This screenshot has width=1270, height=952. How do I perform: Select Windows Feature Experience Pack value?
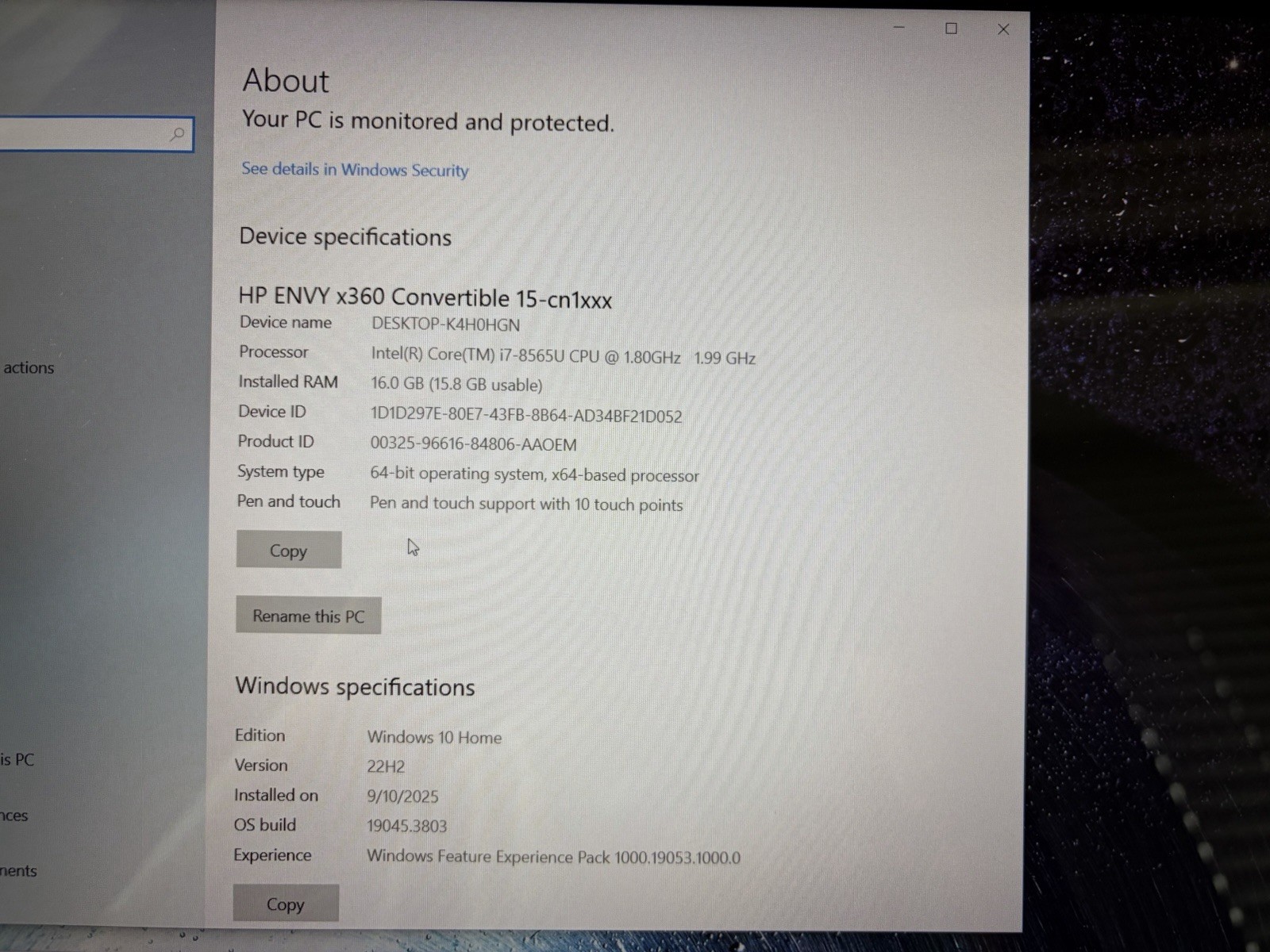553,857
